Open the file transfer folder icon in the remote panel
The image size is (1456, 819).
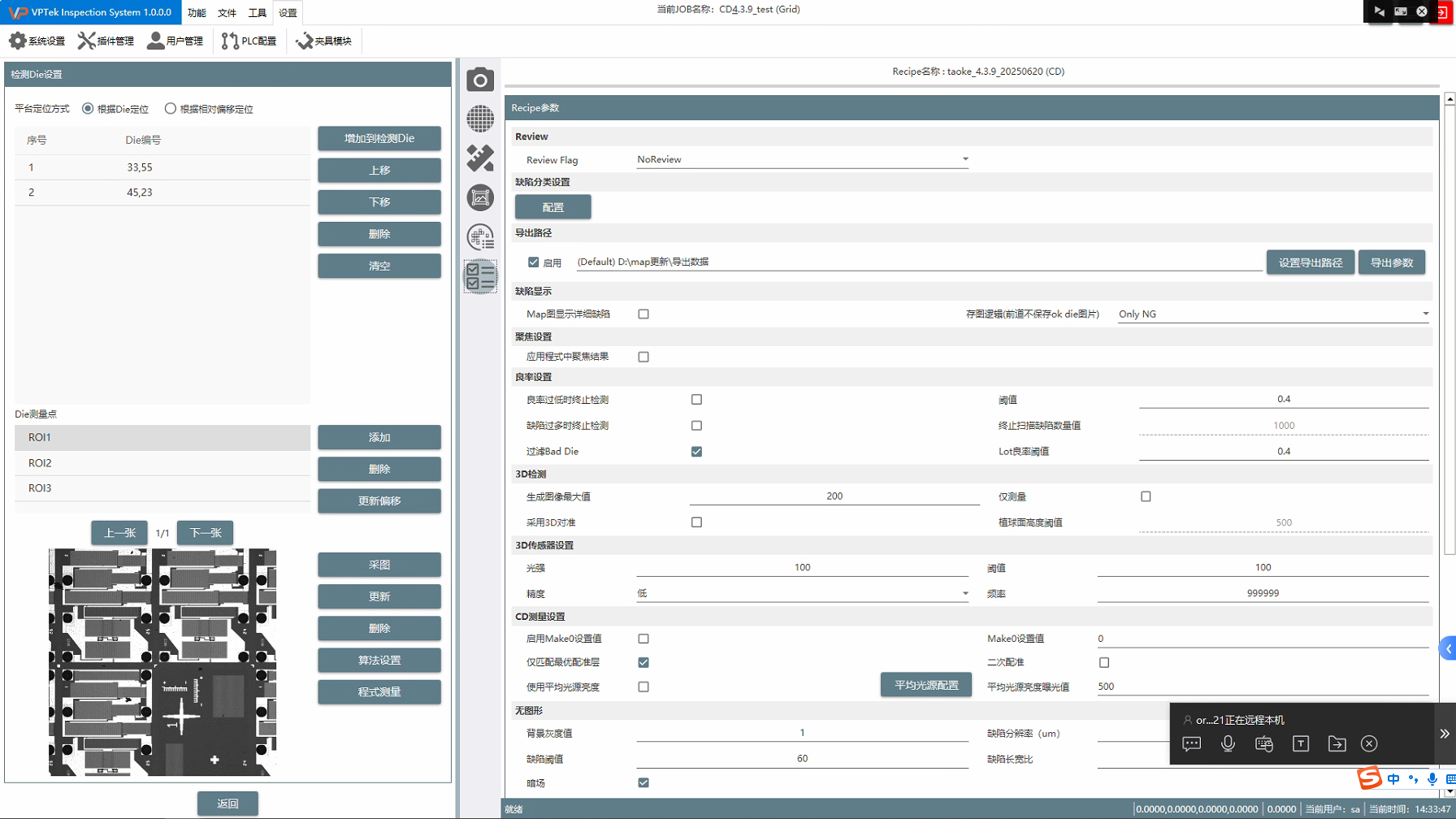(x=1337, y=743)
